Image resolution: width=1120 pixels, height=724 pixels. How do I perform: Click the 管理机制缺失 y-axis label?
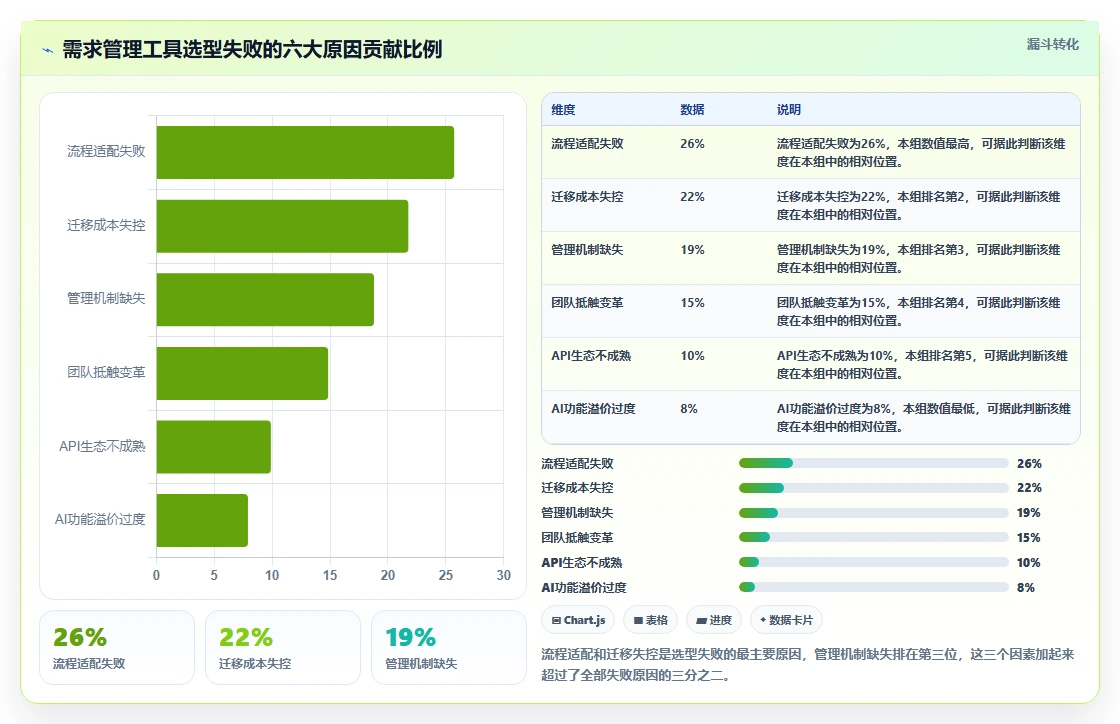[106, 298]
